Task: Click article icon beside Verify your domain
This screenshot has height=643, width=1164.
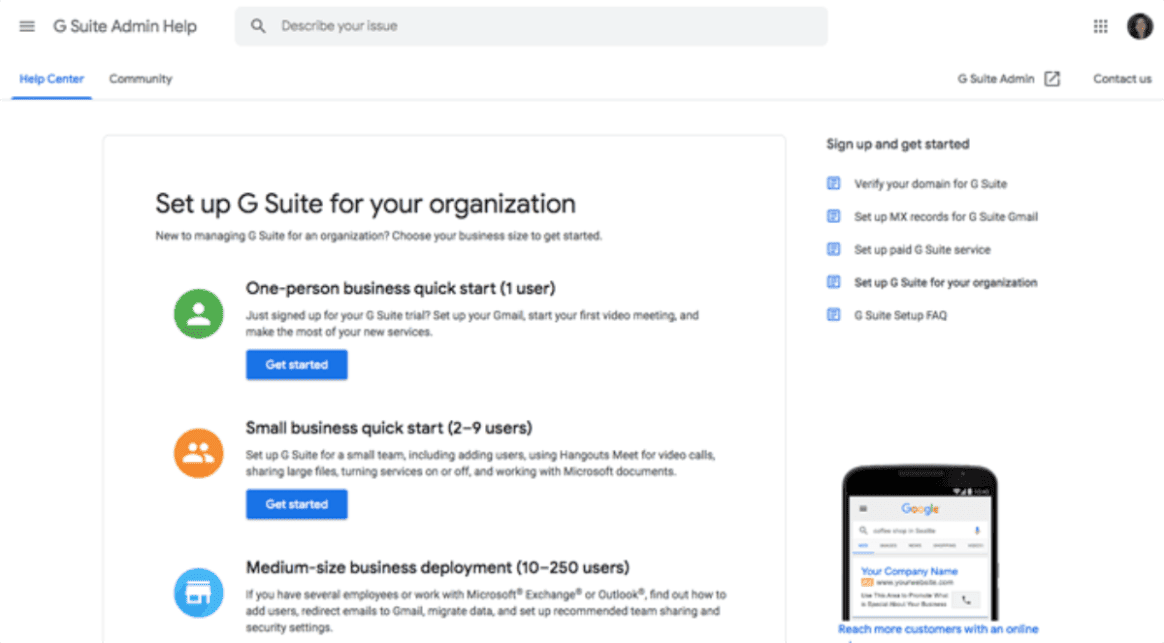Action: (x=834, y=184)
